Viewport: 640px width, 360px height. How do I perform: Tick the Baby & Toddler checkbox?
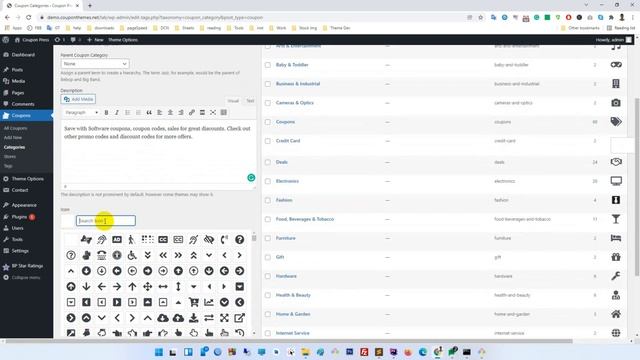click(x=268, y=65)
